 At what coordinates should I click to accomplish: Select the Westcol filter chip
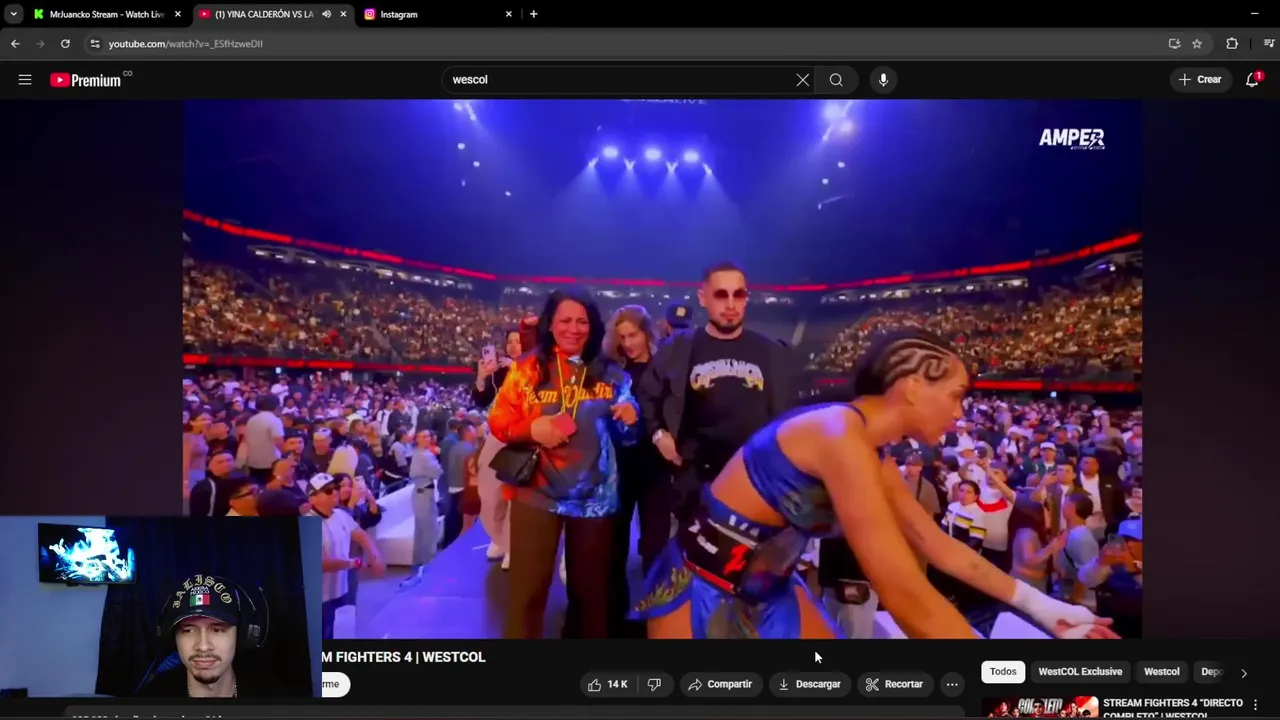1162,672
